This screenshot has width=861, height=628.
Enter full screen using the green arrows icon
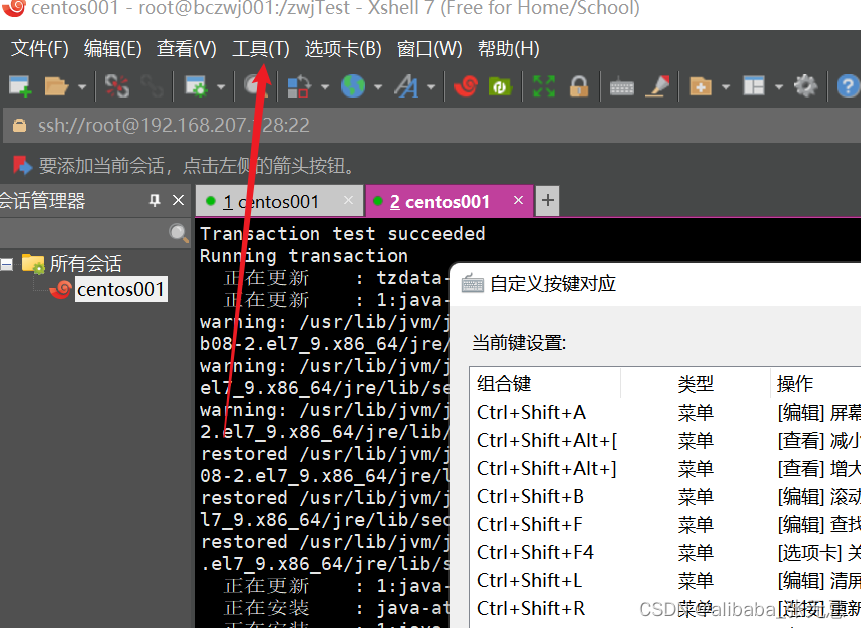point(543,86)
